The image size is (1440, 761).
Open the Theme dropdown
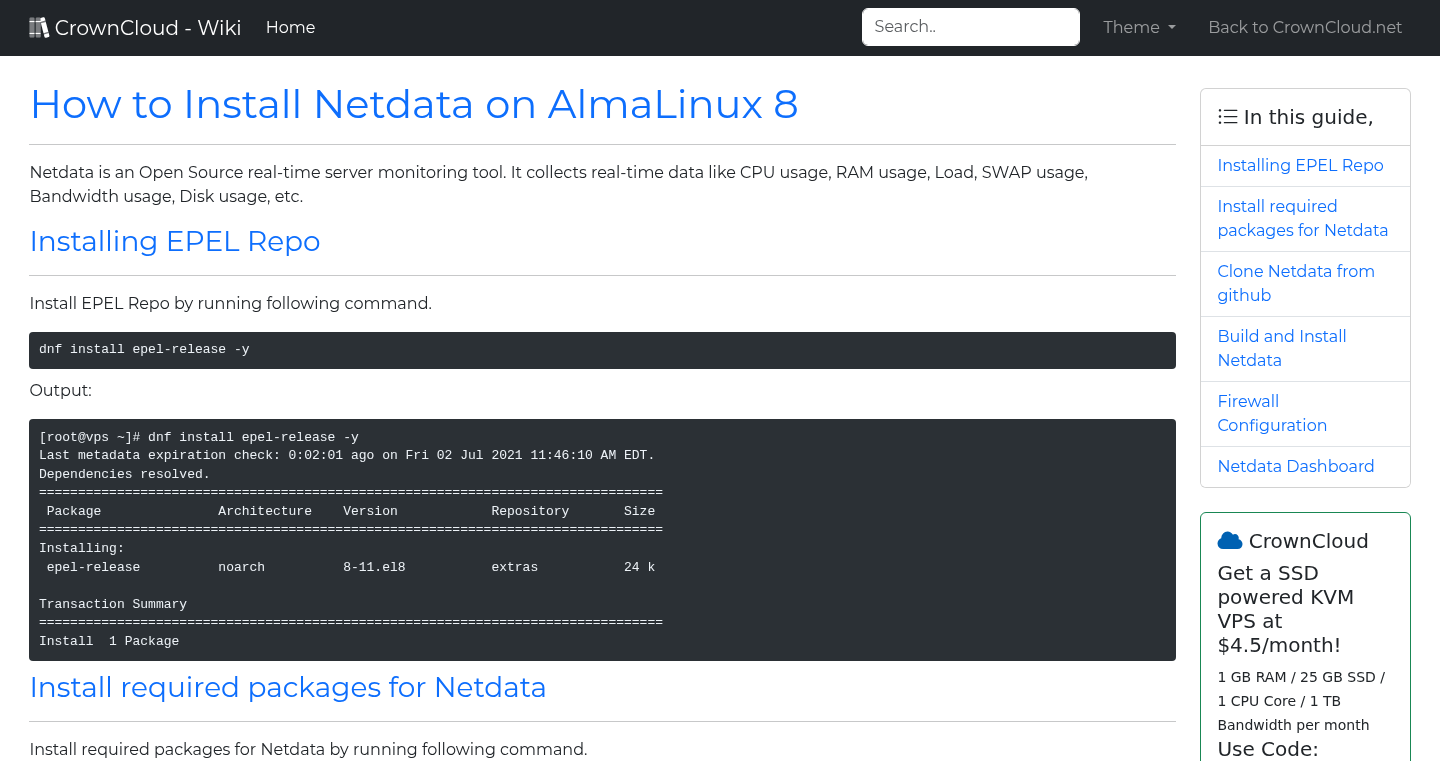[1138, 27]
